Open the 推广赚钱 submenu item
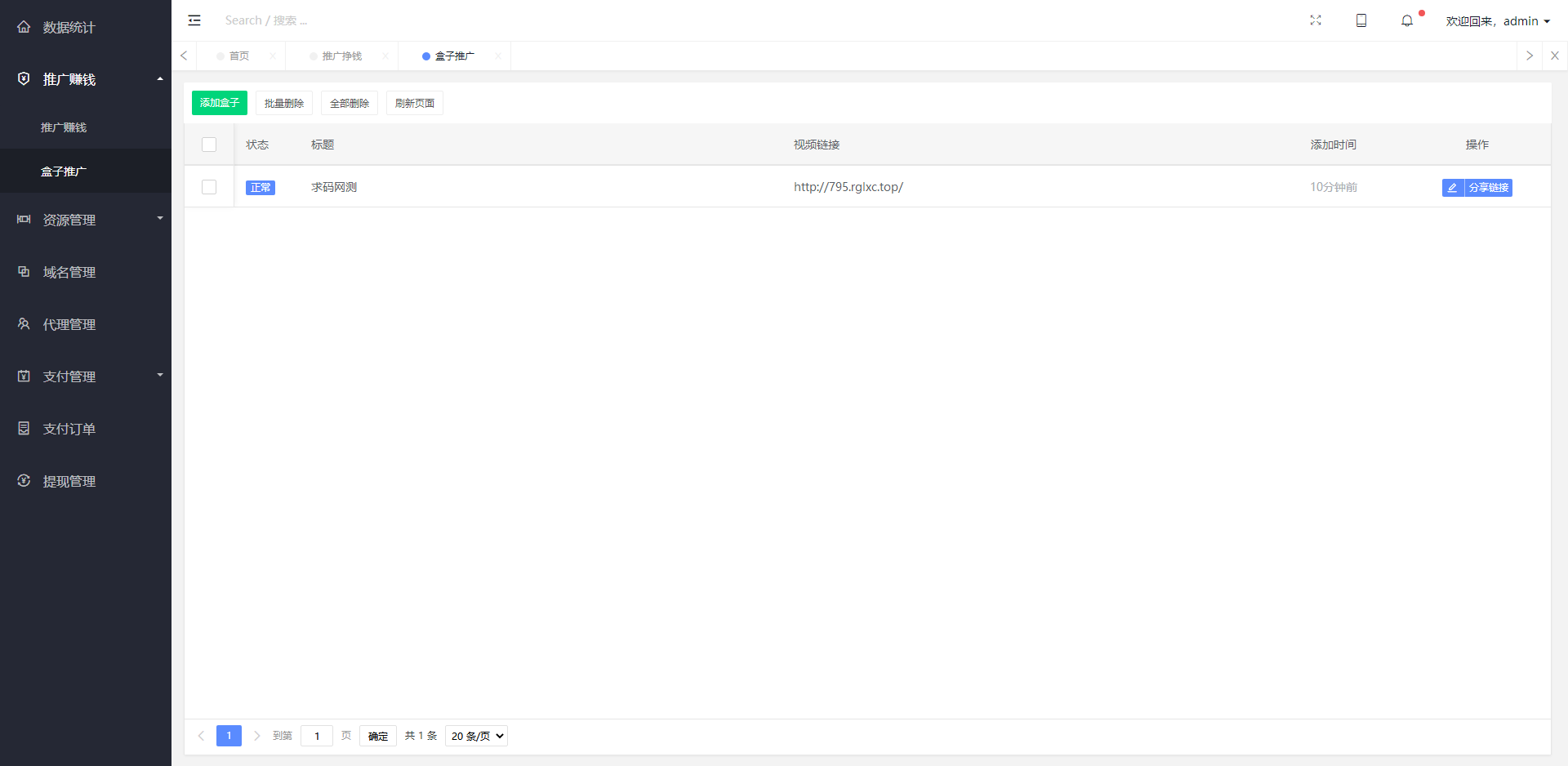This screenshot has height=766, width=1568. pos(64,127)
